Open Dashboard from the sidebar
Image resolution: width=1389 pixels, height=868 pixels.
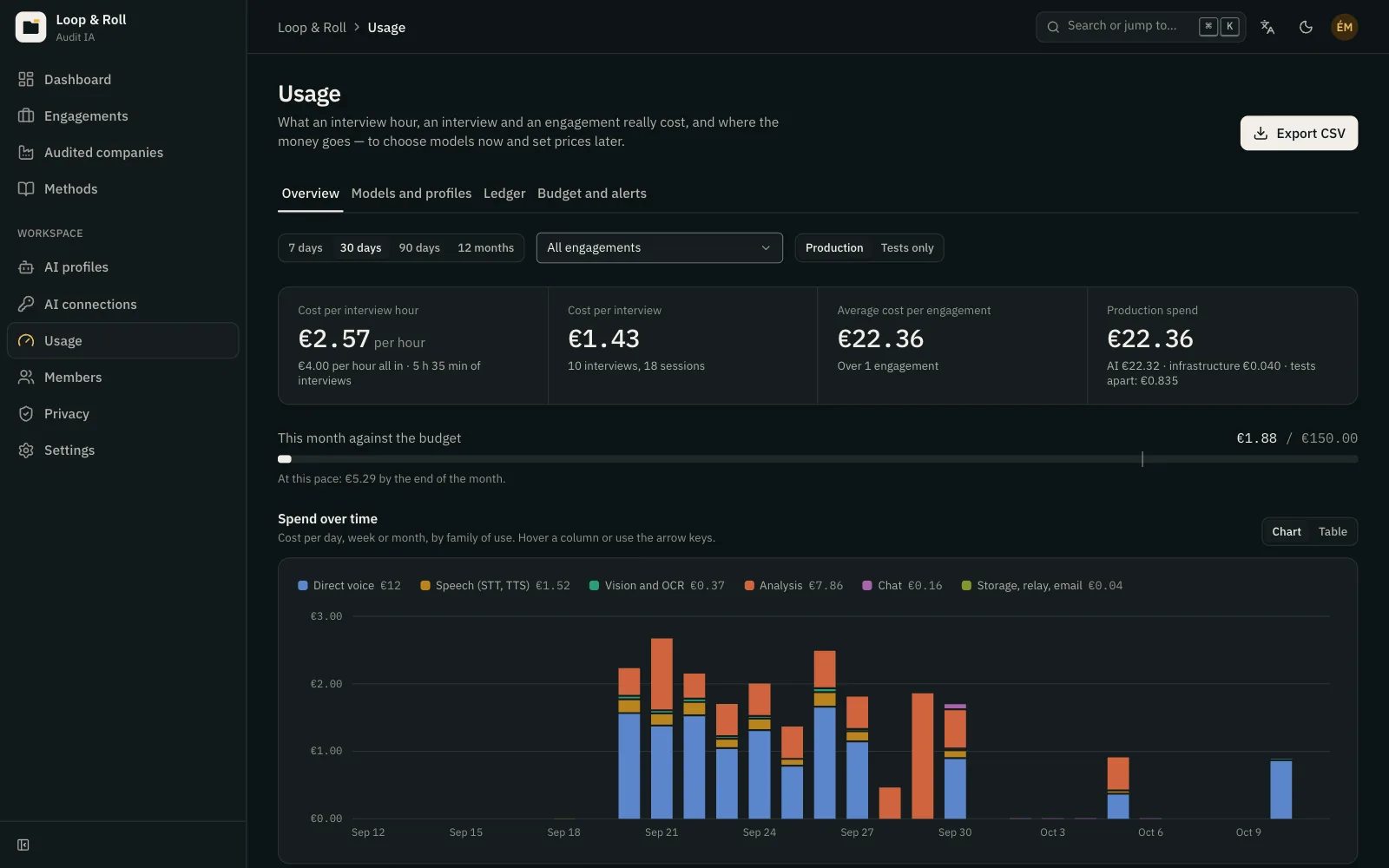pos(122,80)
